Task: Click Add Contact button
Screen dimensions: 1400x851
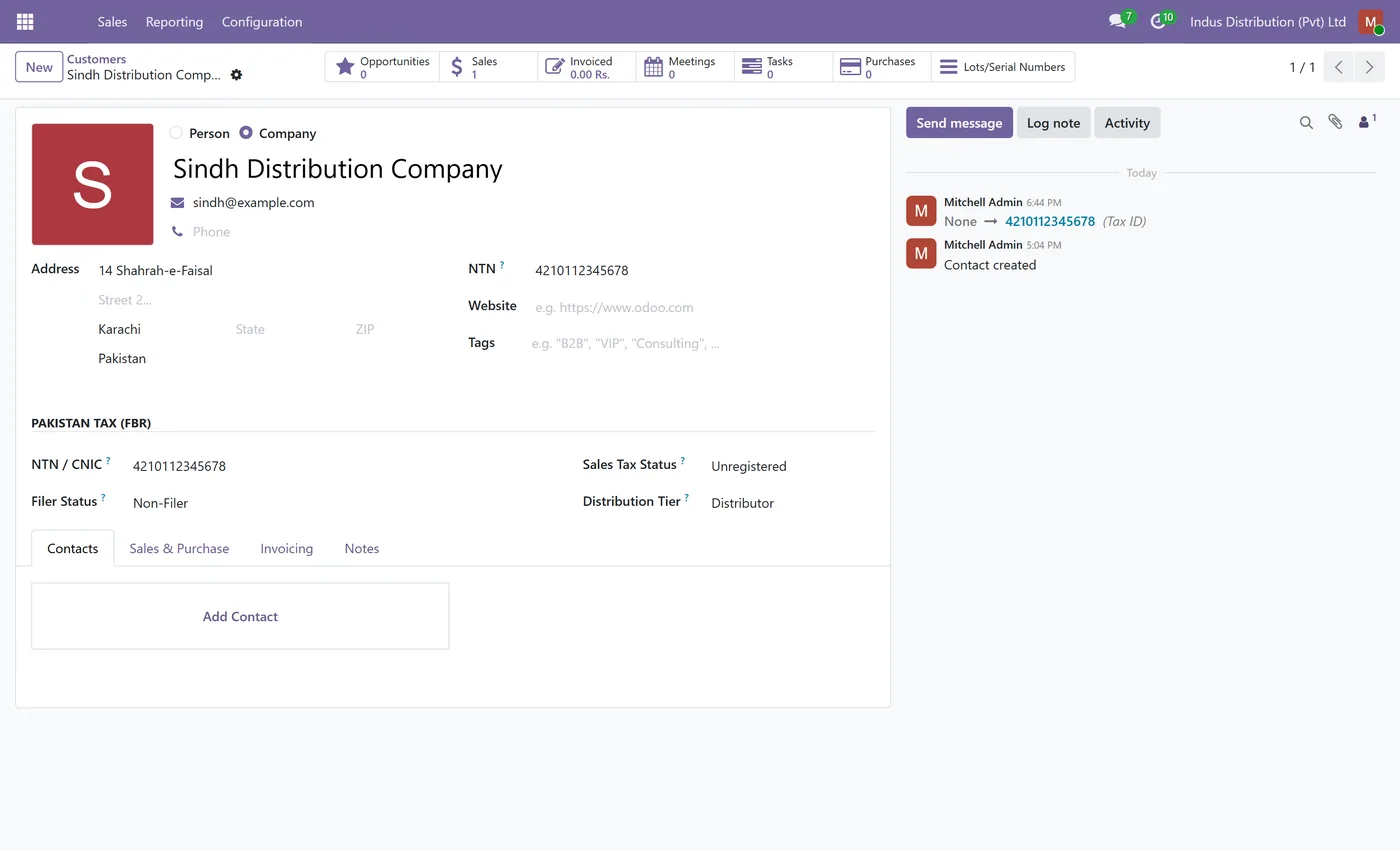Action: [240, 616]
